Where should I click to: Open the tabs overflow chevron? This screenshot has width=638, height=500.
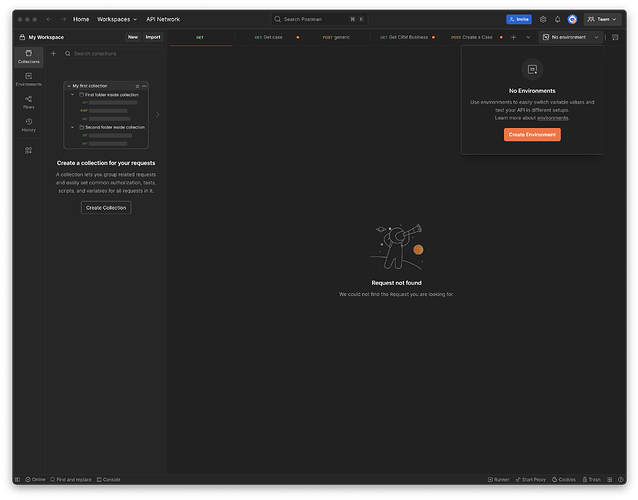[528, 37]
